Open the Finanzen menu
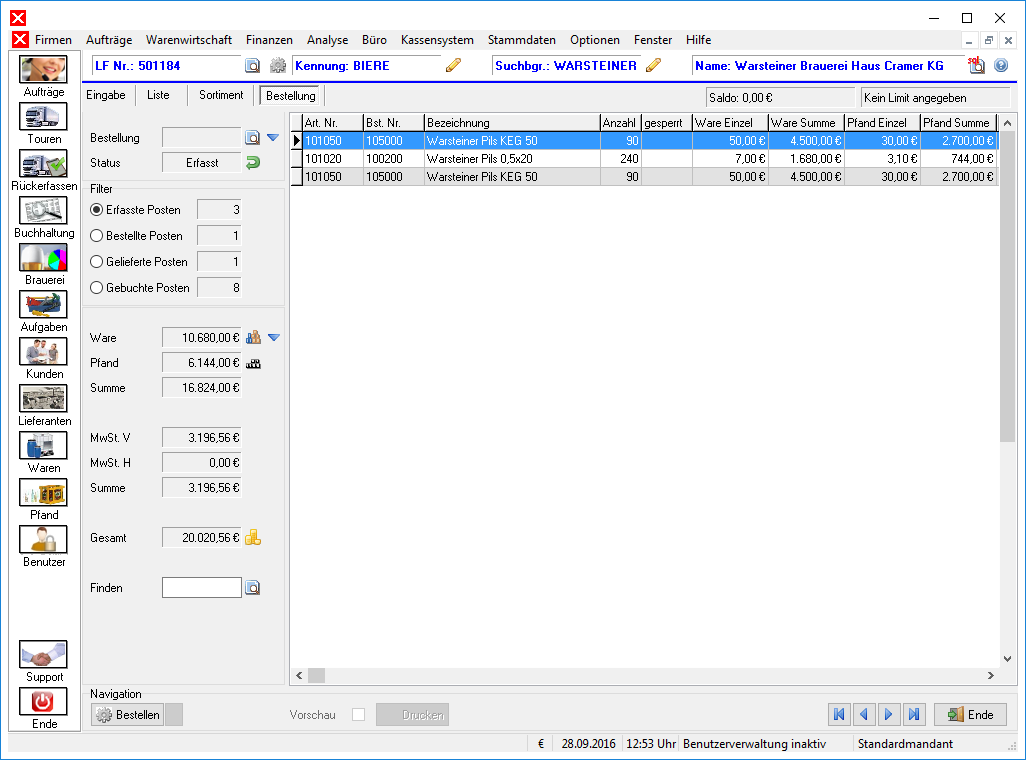The image size is (1026, 760). (x=269, y=40)
